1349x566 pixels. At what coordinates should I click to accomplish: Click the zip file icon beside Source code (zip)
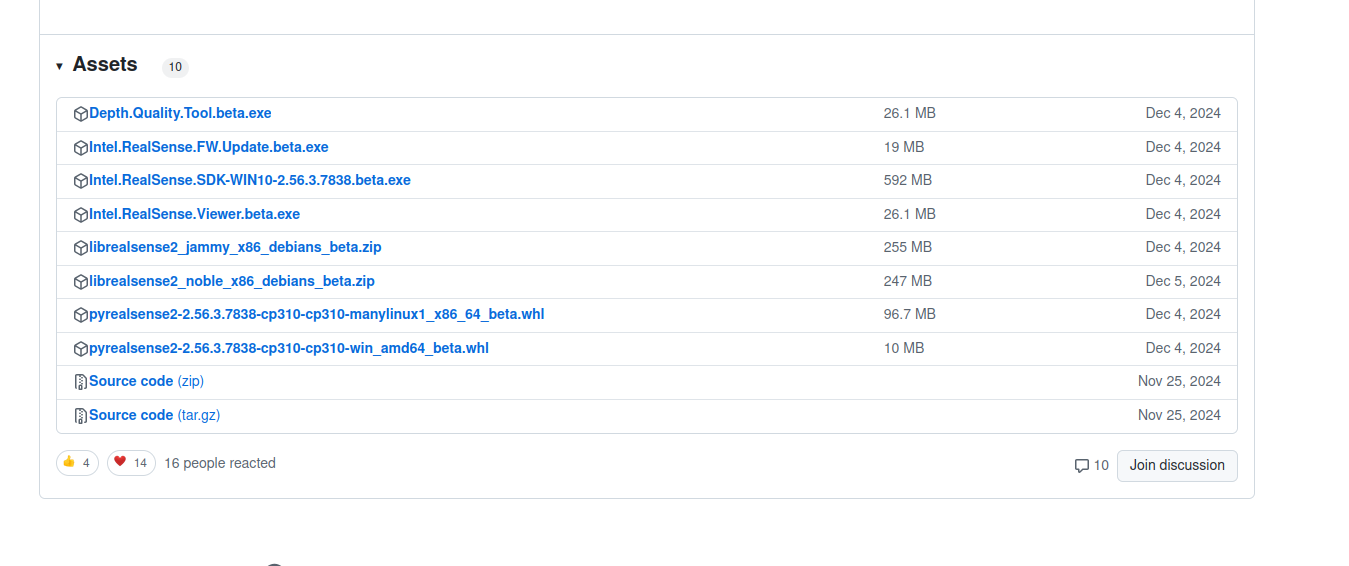tap(81, 382)
